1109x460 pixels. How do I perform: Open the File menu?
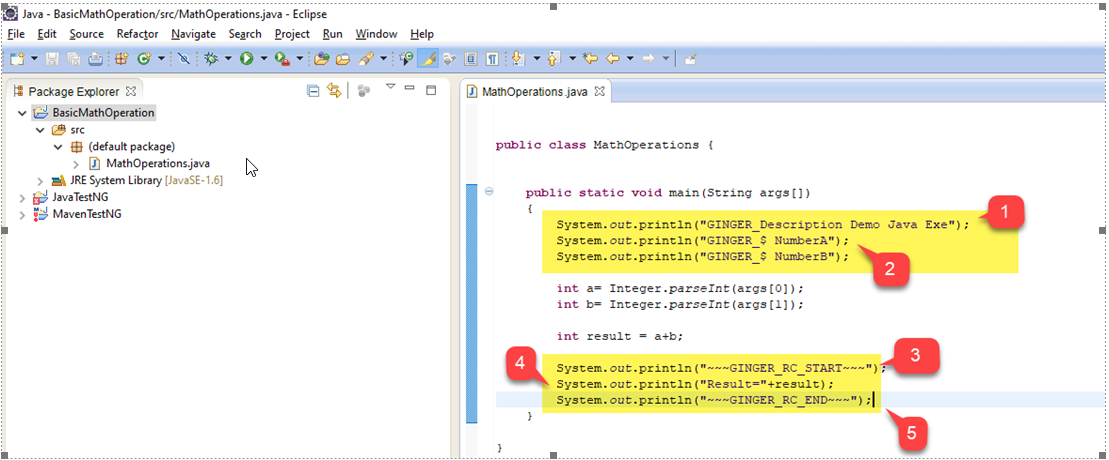[16, 34]
